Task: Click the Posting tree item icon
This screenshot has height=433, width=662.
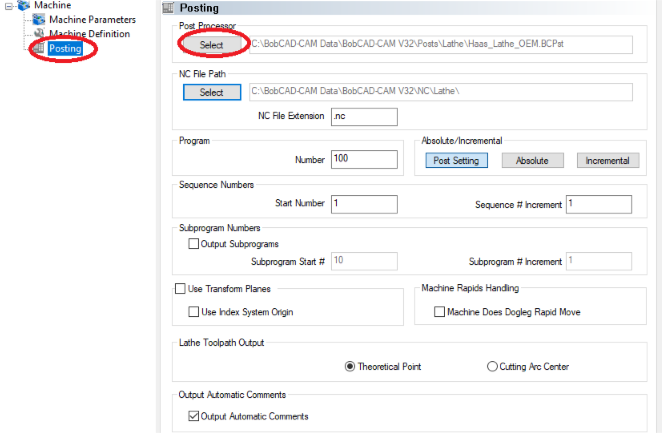Action: pyautogui.click(x=39, y=48)
